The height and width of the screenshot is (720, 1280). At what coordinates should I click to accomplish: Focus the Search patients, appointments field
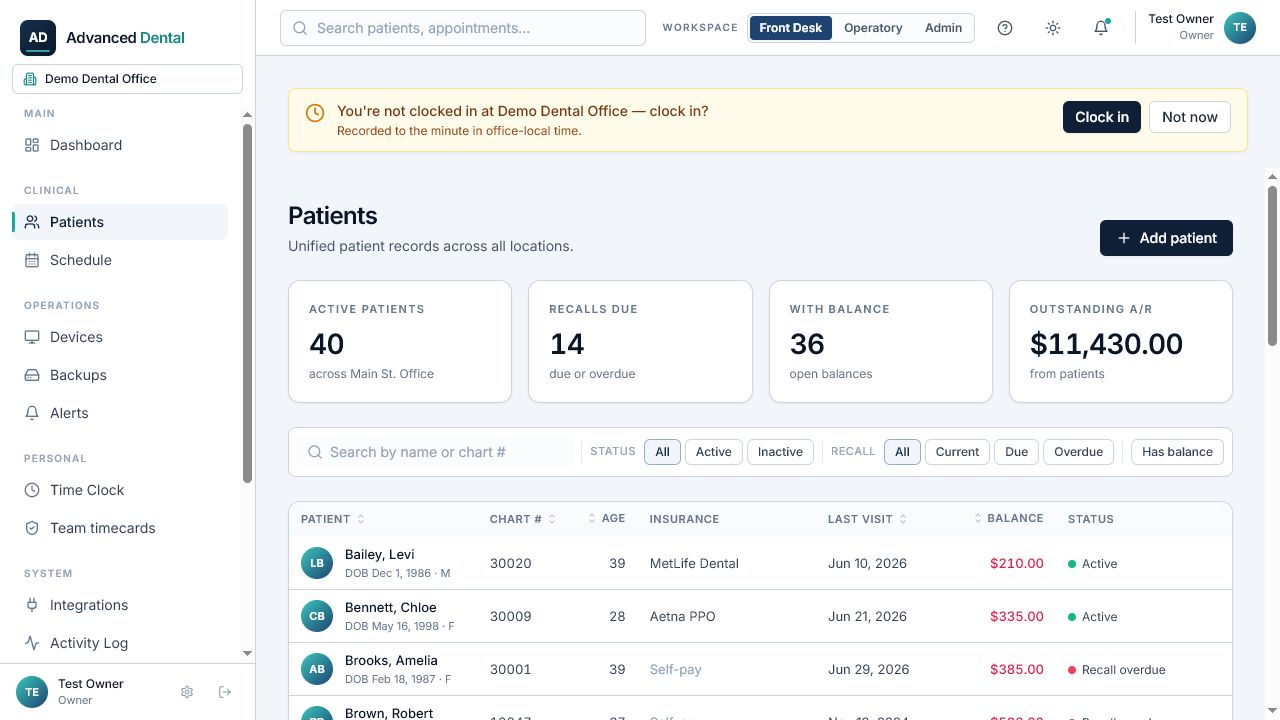pos(463,28)
